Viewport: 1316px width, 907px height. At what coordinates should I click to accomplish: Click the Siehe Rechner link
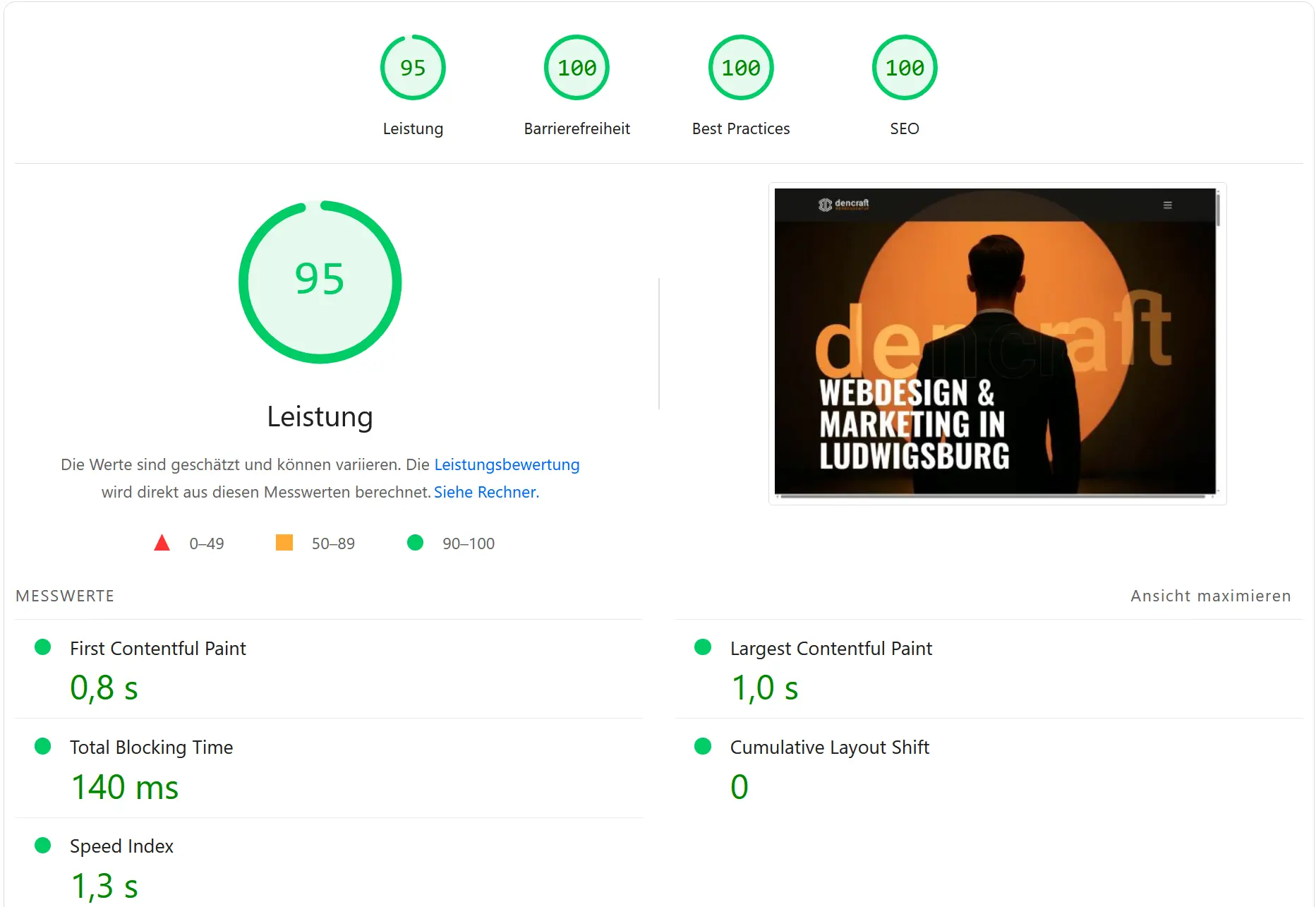click(485, 492)
